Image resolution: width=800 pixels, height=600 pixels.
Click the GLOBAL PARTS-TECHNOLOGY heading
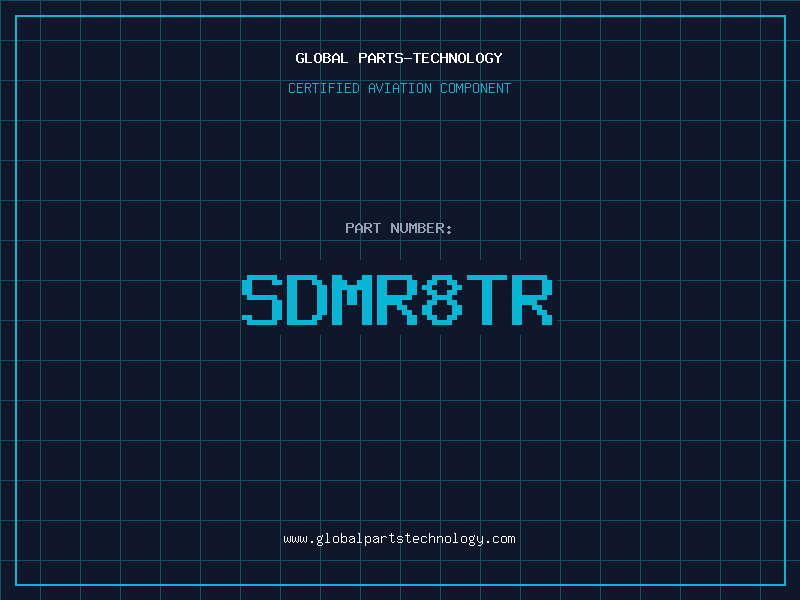399,58
